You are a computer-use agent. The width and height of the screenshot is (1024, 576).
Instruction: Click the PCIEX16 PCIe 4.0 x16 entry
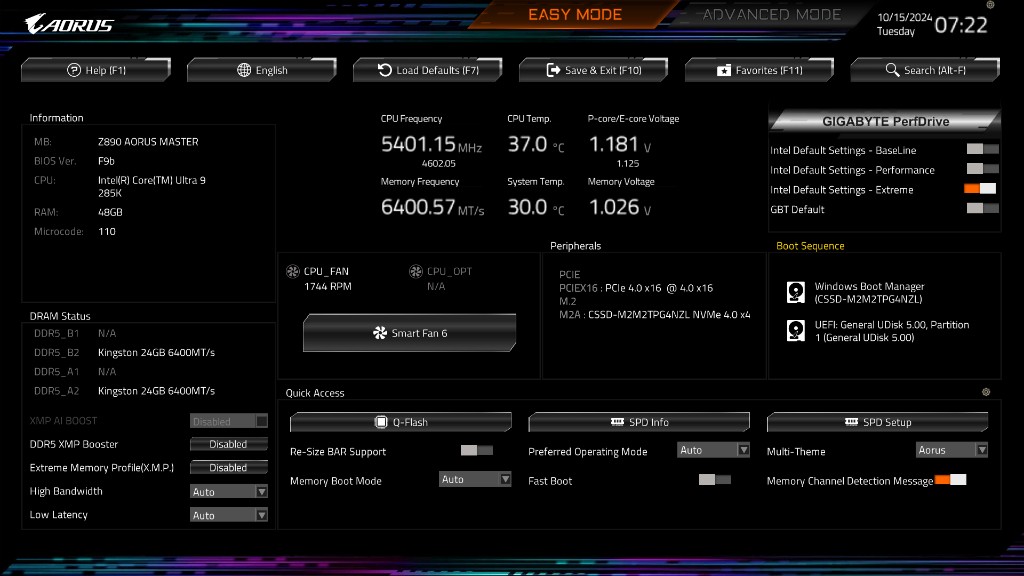pos(635,288)
